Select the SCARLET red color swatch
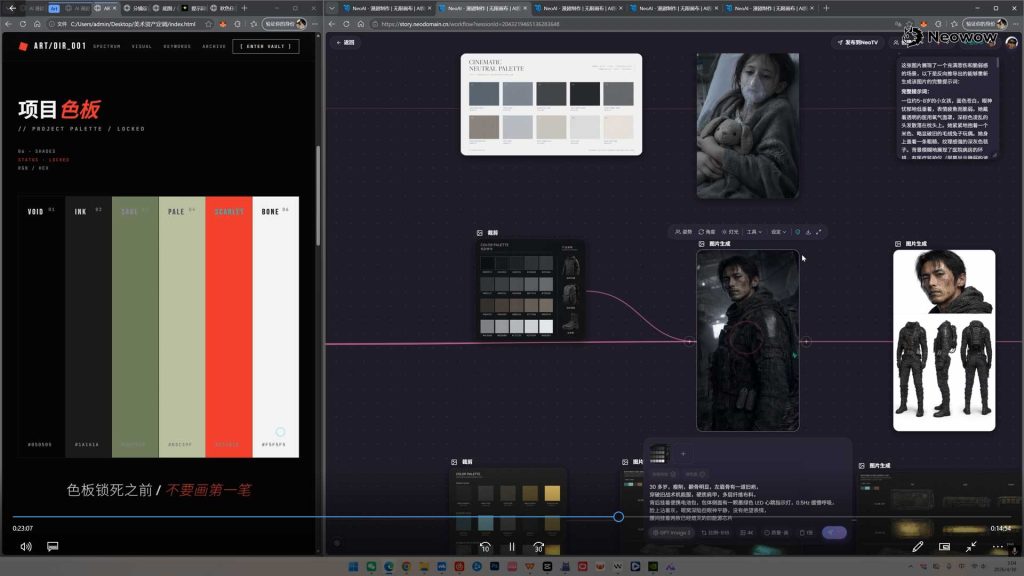Viewport: 1024px width, 576px height. pyautogui.click(x=229, y=327)
